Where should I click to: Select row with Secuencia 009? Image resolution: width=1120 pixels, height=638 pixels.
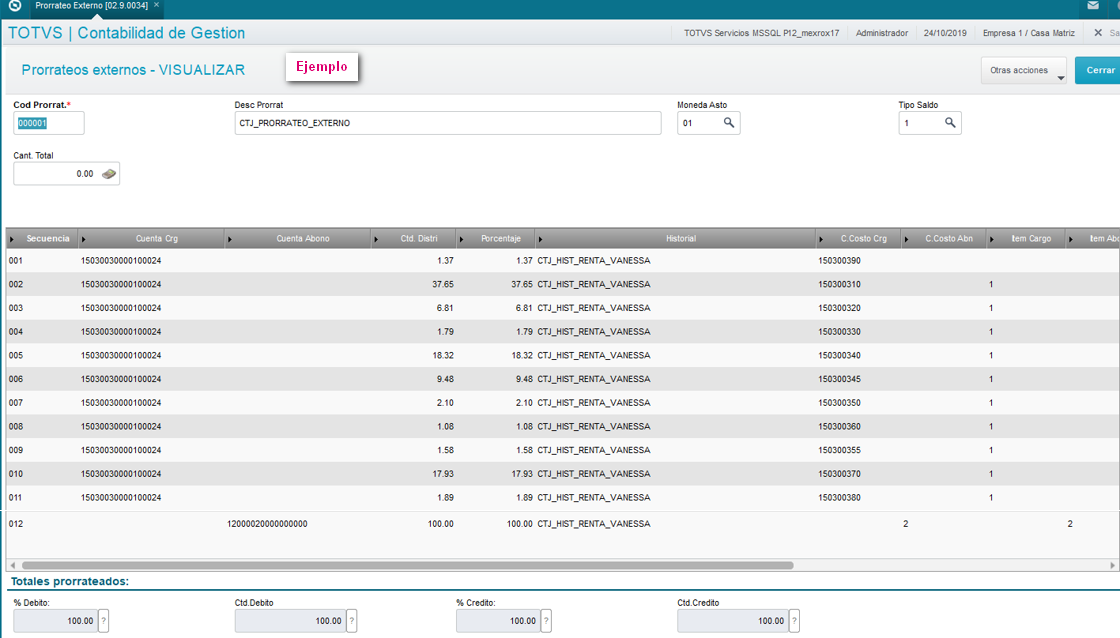click(x=562, y=450)
